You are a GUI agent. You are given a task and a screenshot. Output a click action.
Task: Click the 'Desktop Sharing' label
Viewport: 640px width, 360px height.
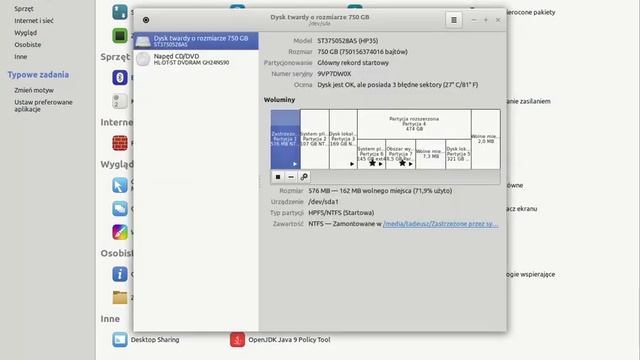(155, 340)
